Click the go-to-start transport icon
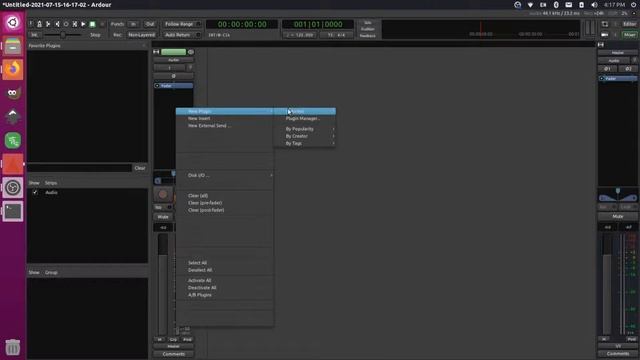This screenshot has height=360, width=640. 48,24
